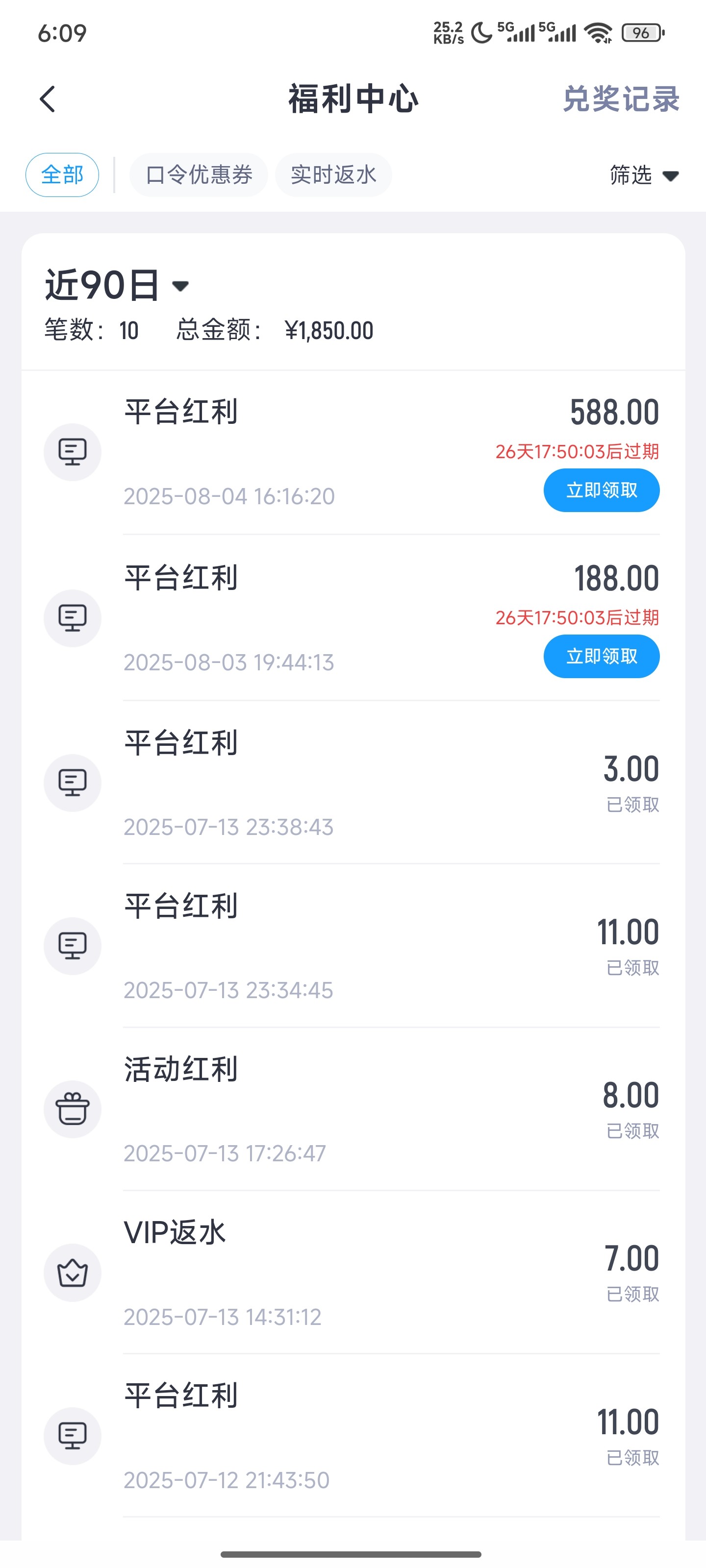The width and height of the screenshot is (706, 1568).
Task: Open the 筛选 filter dropdown
Action: (643, 175)
